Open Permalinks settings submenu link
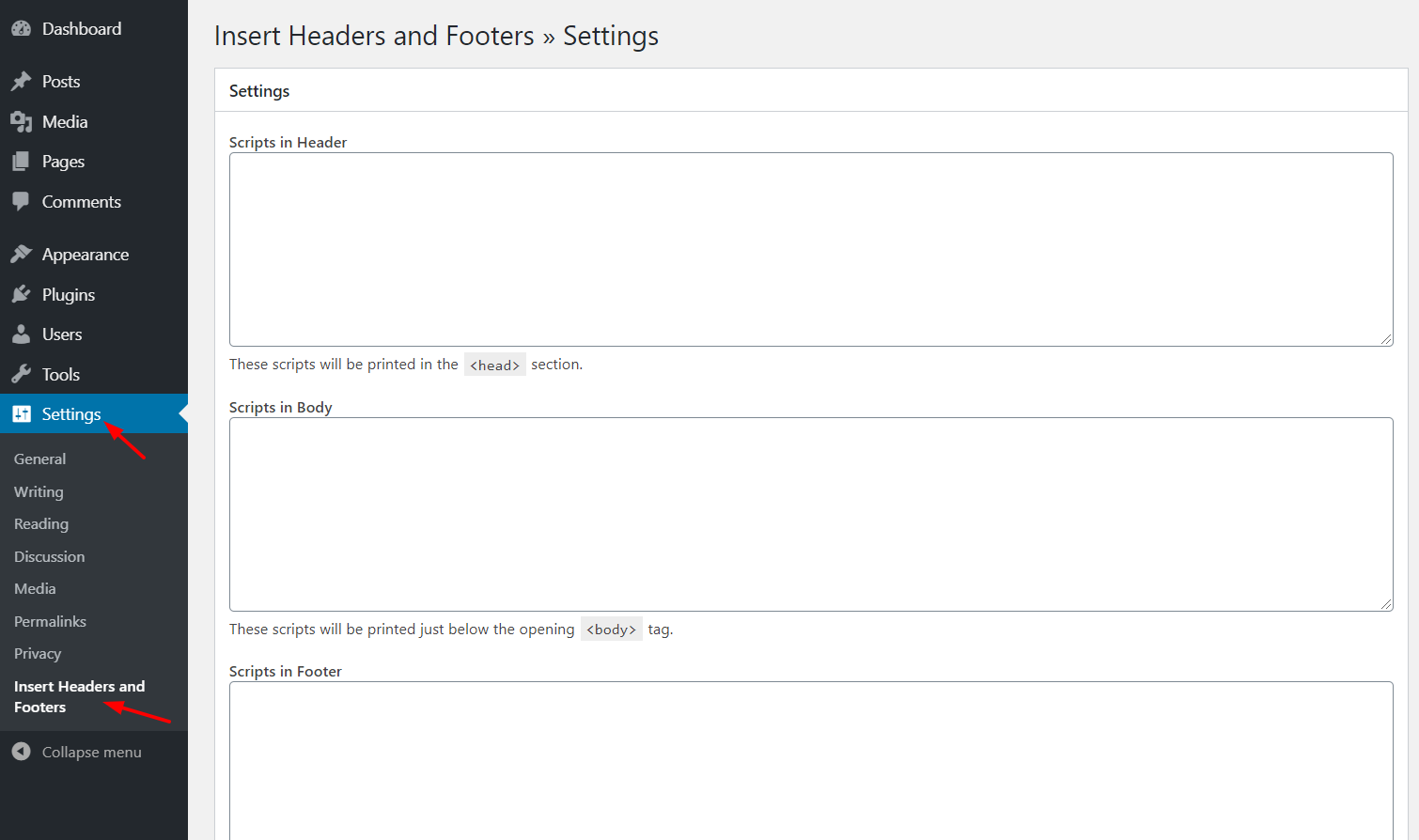Screen dimensions: 1419x840 tap(50, 622)
